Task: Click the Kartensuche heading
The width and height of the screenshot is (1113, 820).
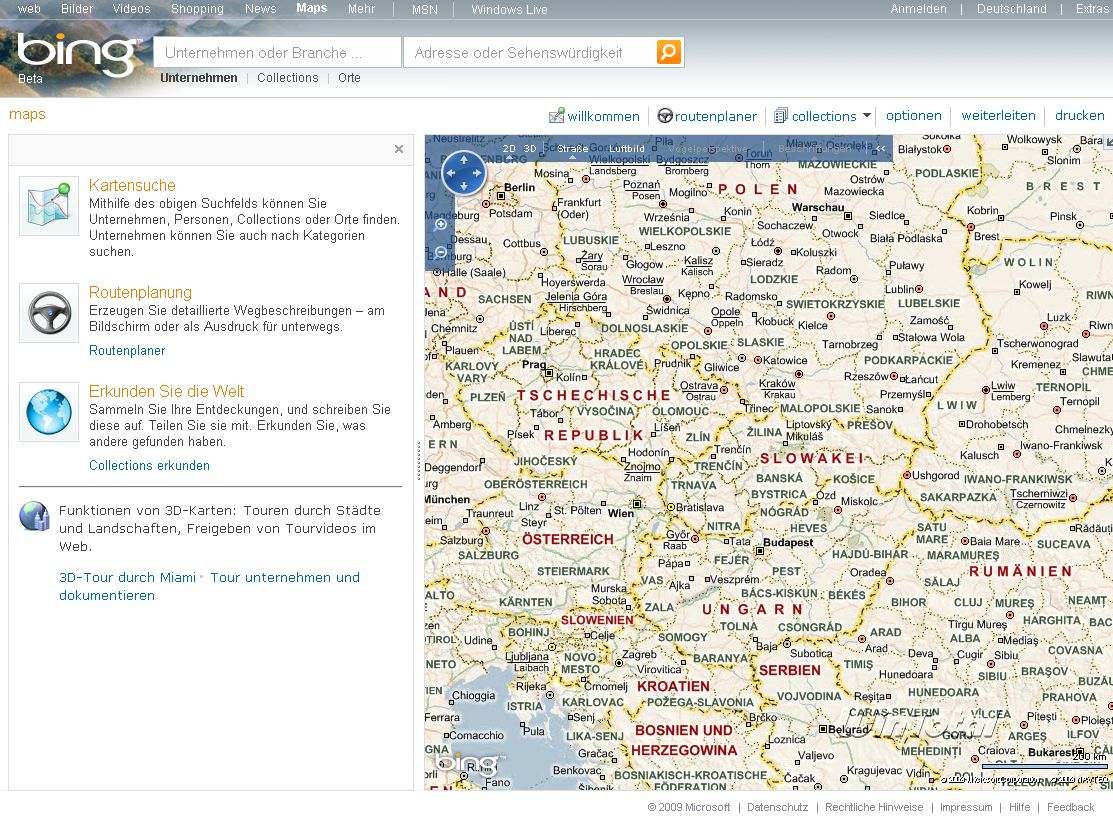Action: (x=132, y=185)
